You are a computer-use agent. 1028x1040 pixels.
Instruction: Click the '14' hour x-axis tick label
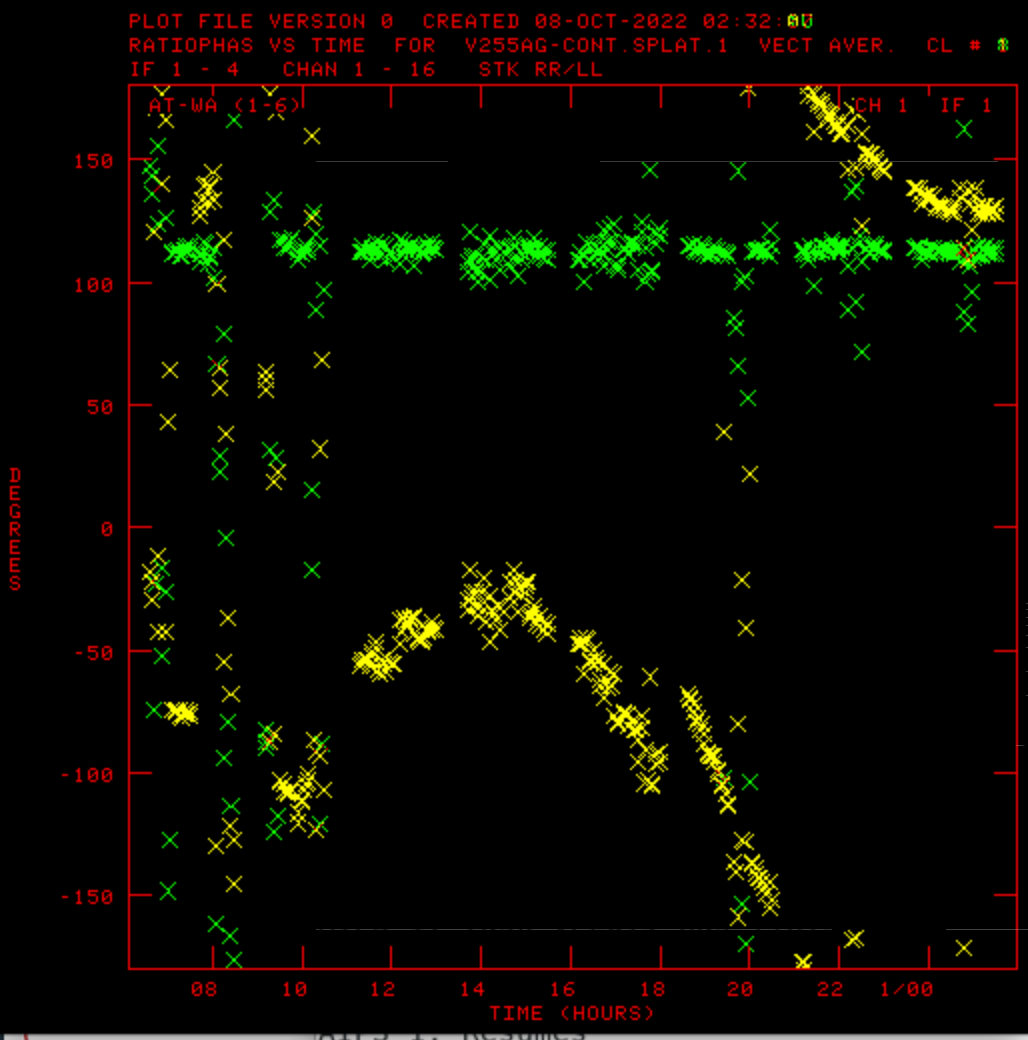(472, 989)
